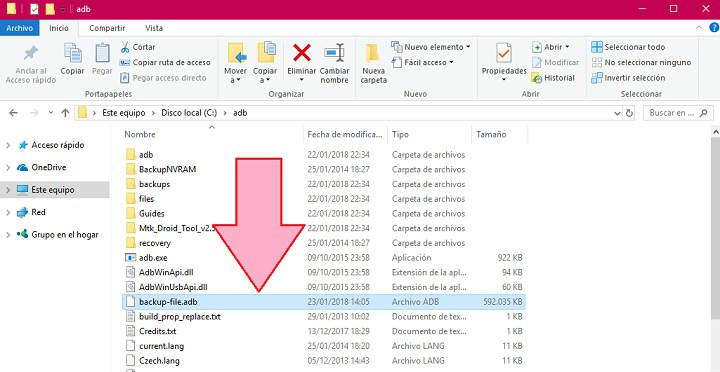
Task: Expand the Este equipo tree node
Action: 8,190
